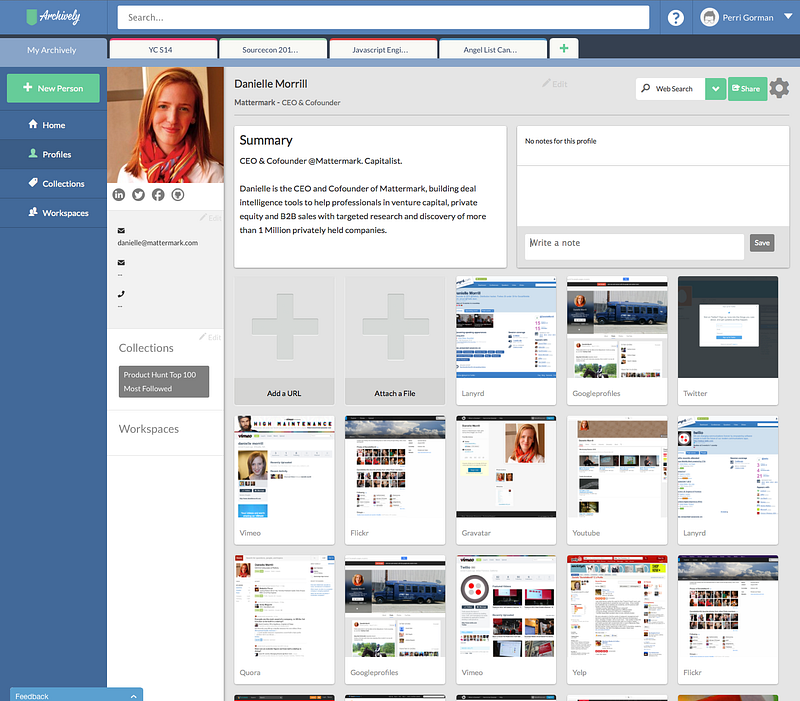
Task: Open the Angel List Can... tab
Action: tap(493, 49)
